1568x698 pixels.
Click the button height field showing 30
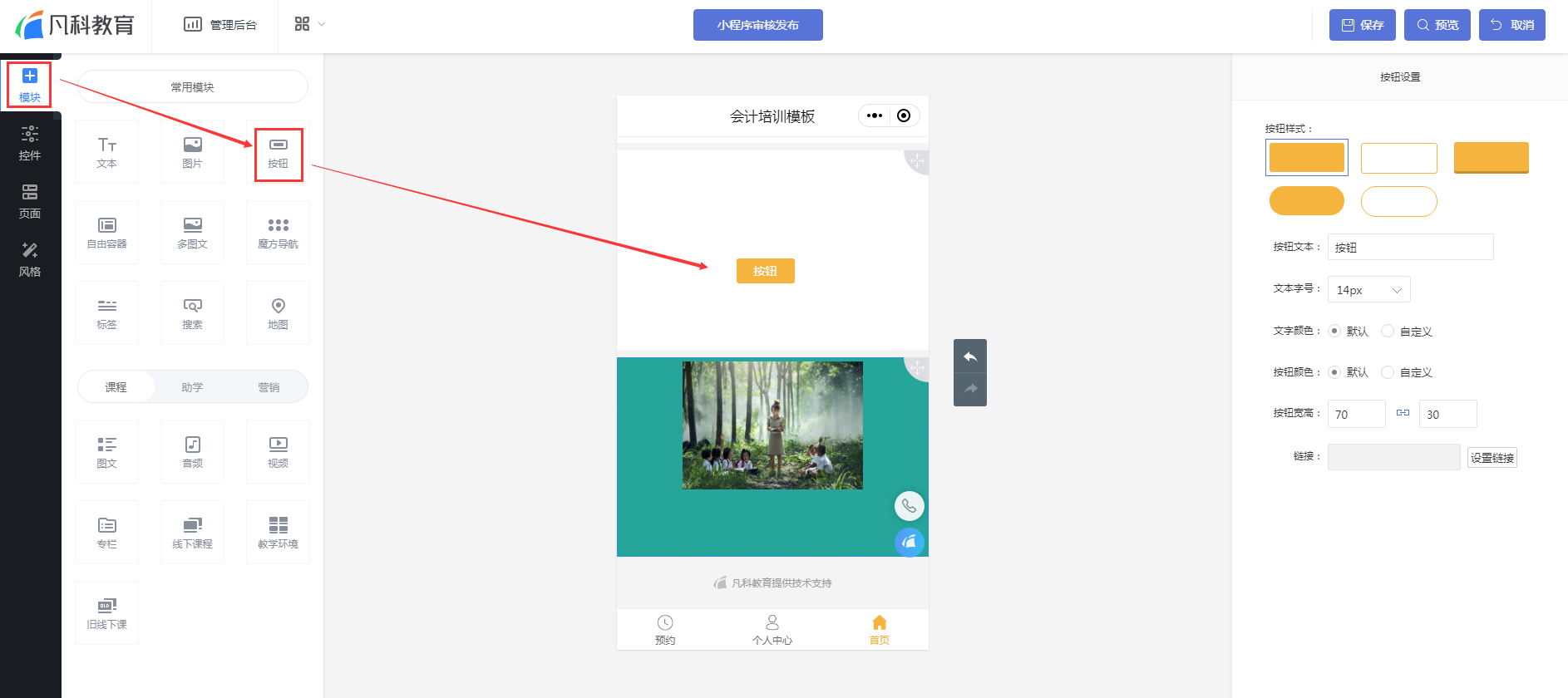click(1448, 414)
